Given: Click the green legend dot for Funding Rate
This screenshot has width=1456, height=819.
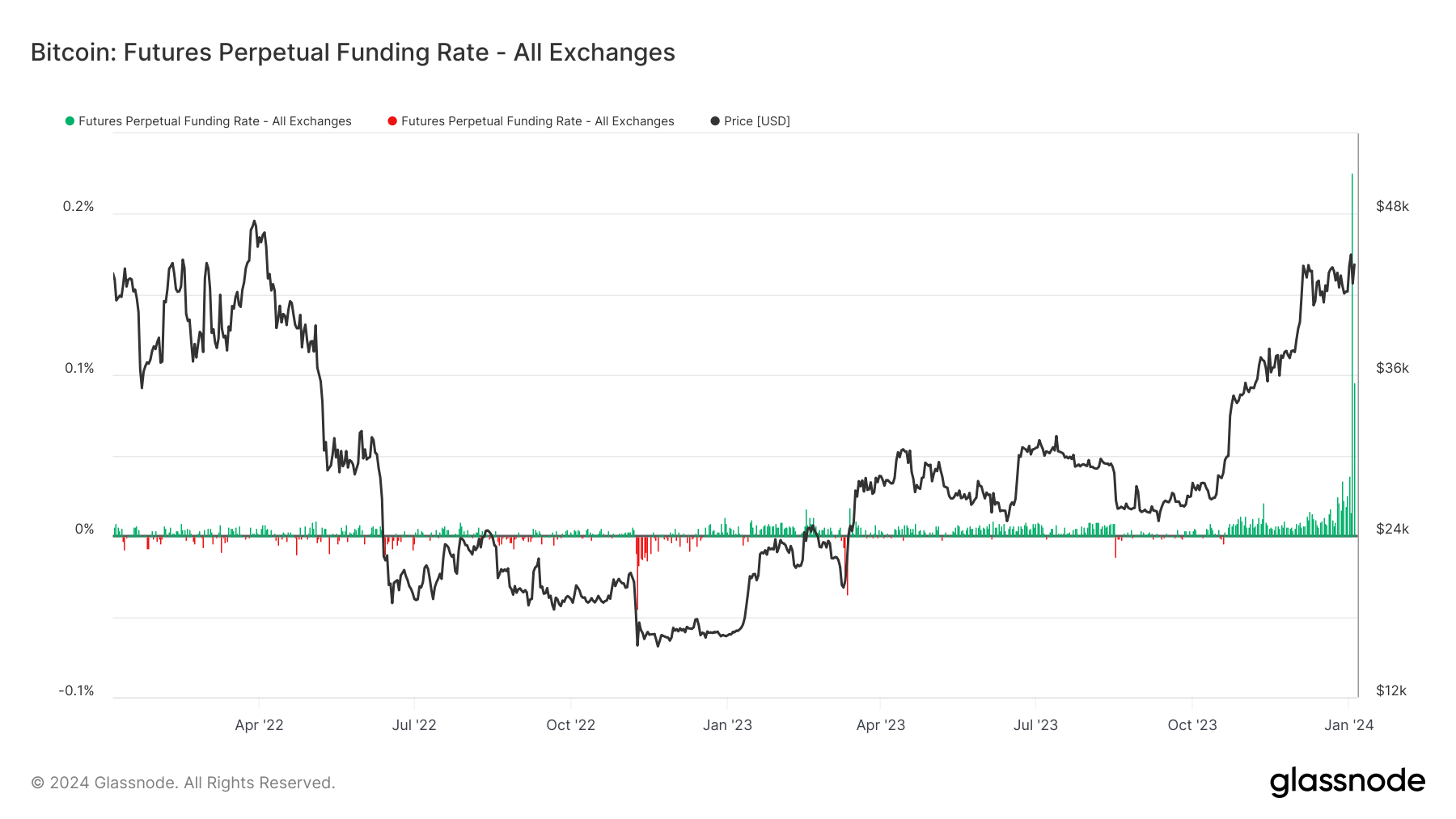Looking at the screenshot, I should 70,121.
